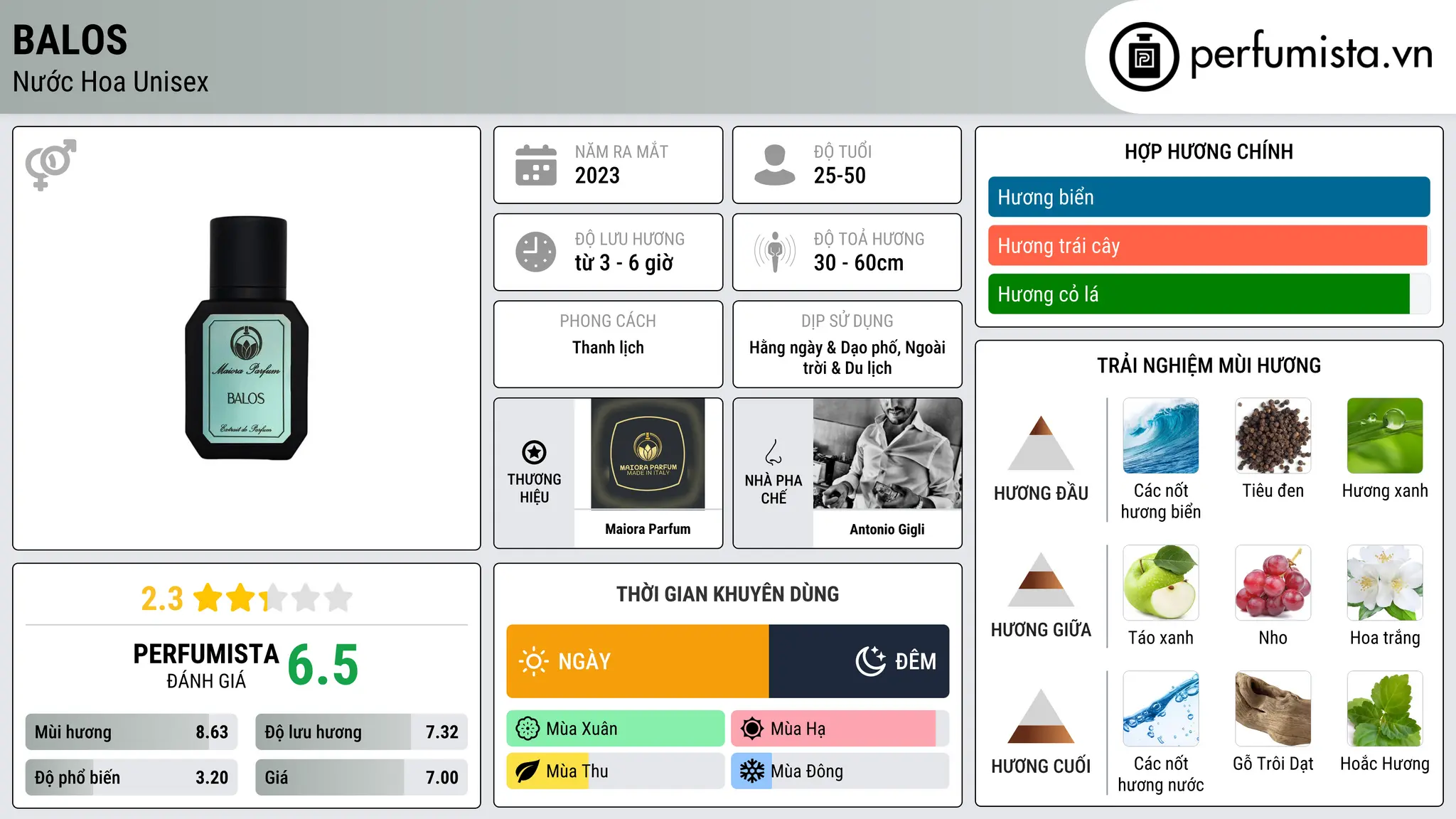This screenshot has width=1456, height=819.
Task: Click the Độ phổ biến 3.20 score bar
Action: click(x=132, y=777)
